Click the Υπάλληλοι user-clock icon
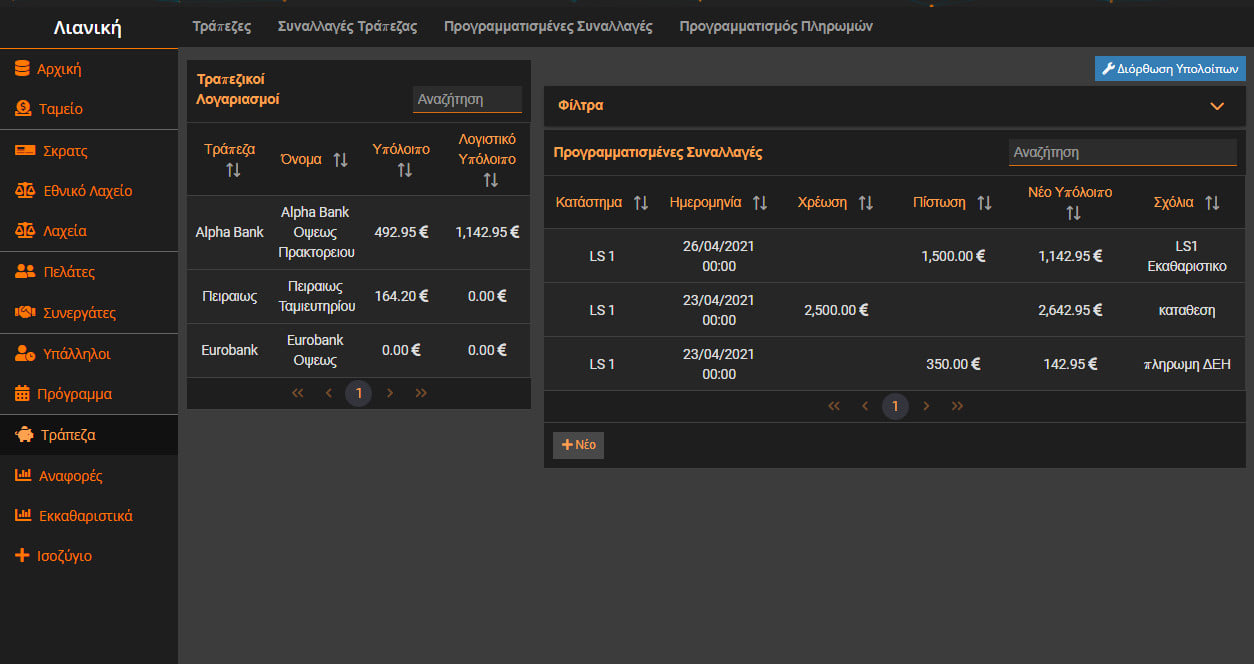The height and width of the screenshot is (664, 1254). click(26, 353)
